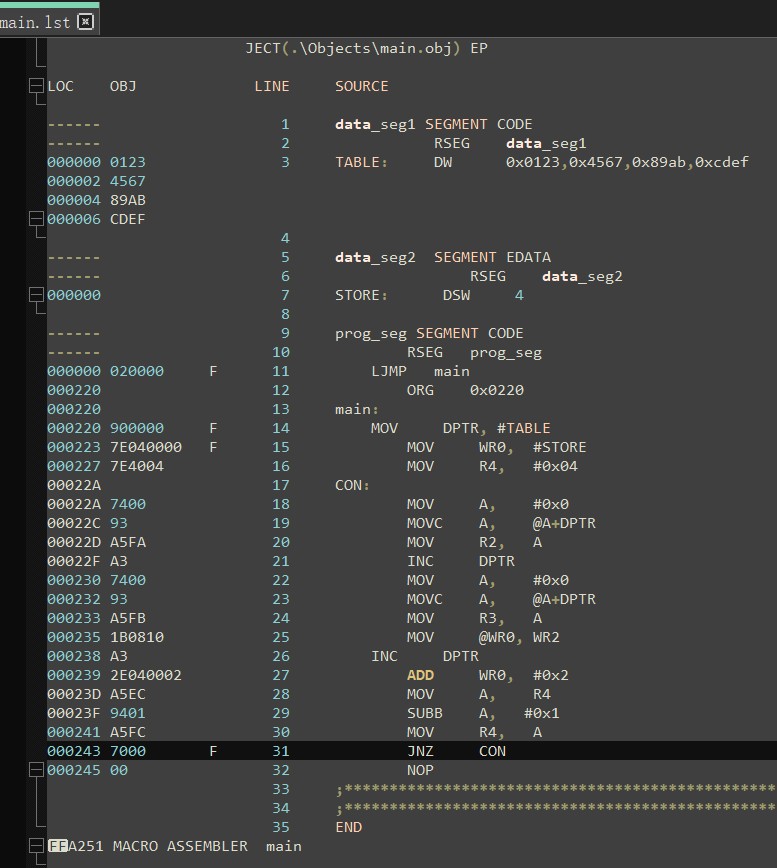Click the SOURCE column header
The width and height of the screenshot is (777, 868).
tap(361, 86)
